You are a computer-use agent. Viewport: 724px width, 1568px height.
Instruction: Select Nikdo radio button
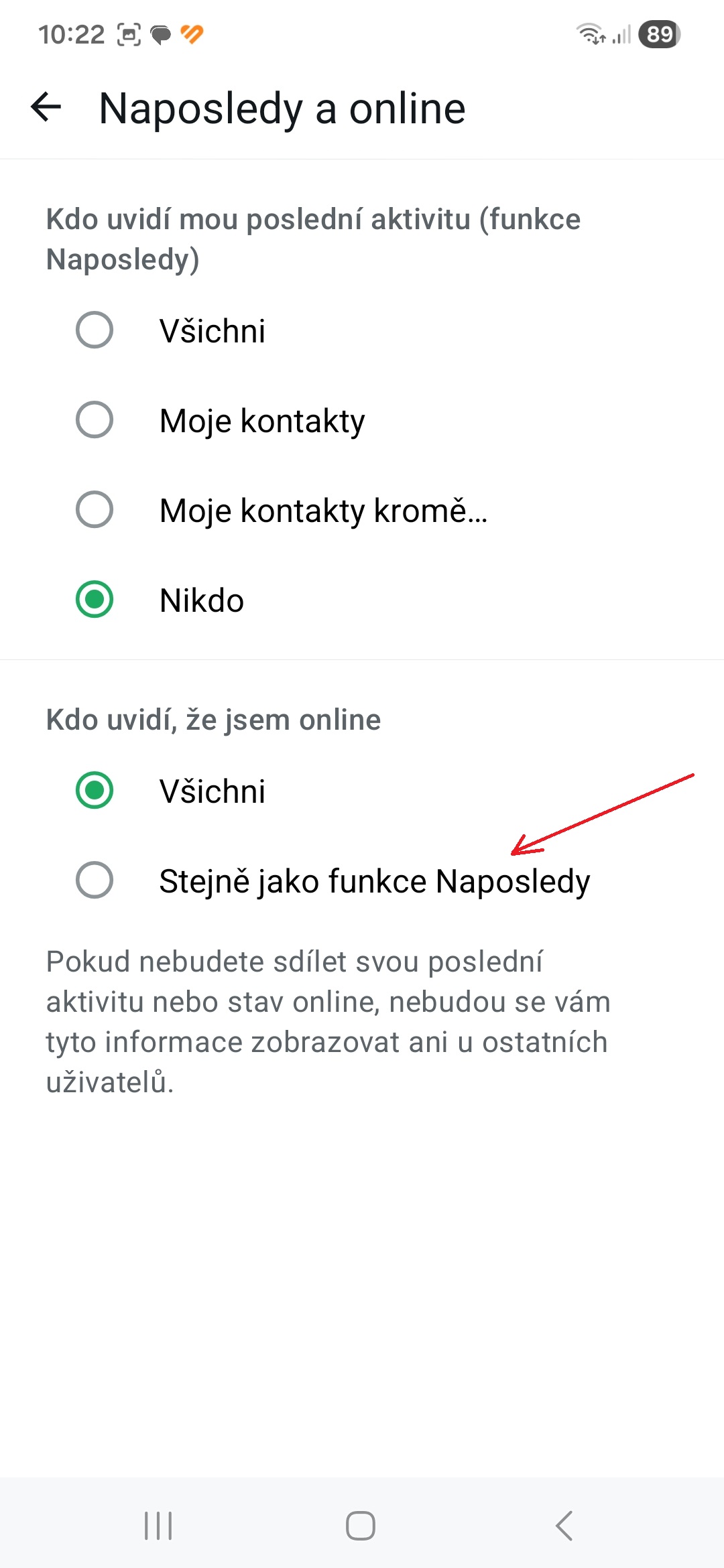coord(95,600)
